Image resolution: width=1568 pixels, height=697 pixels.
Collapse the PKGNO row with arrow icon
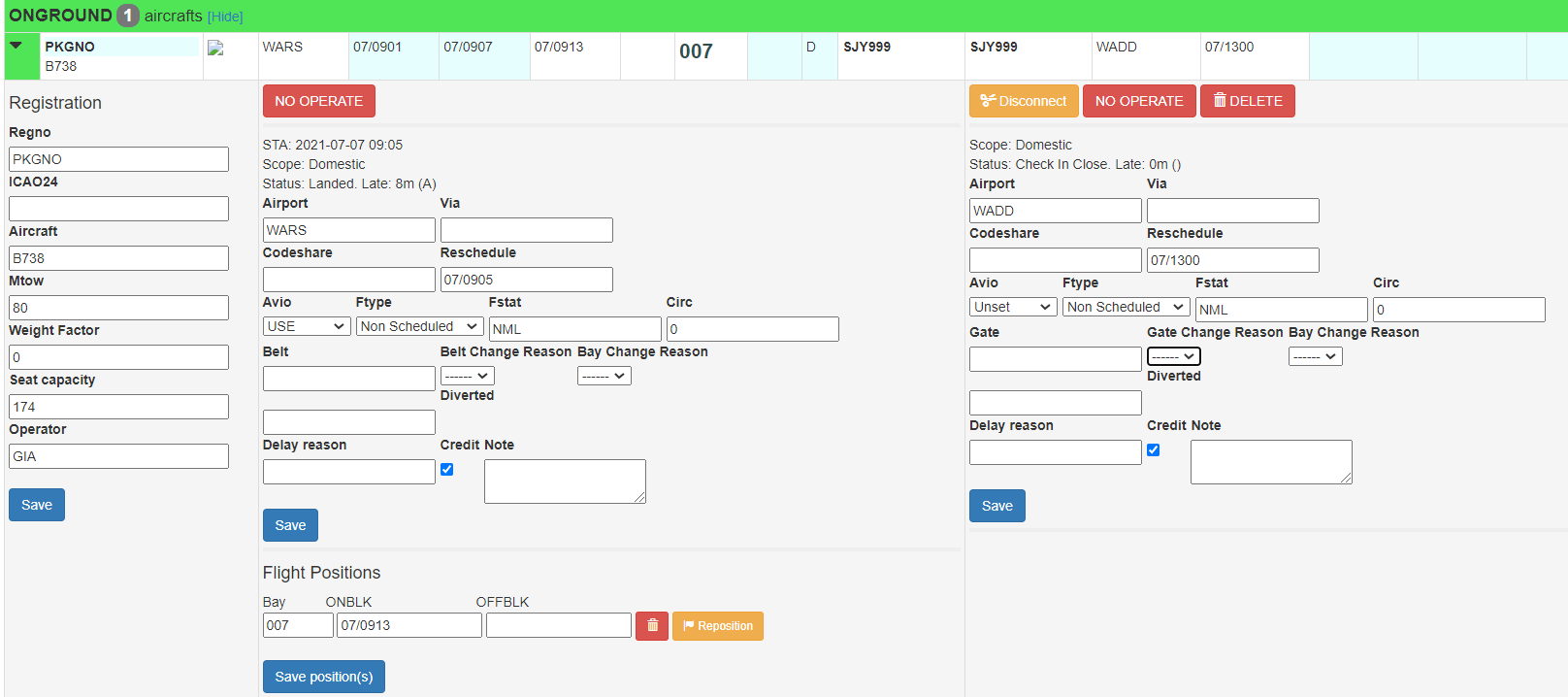point(16,46)
